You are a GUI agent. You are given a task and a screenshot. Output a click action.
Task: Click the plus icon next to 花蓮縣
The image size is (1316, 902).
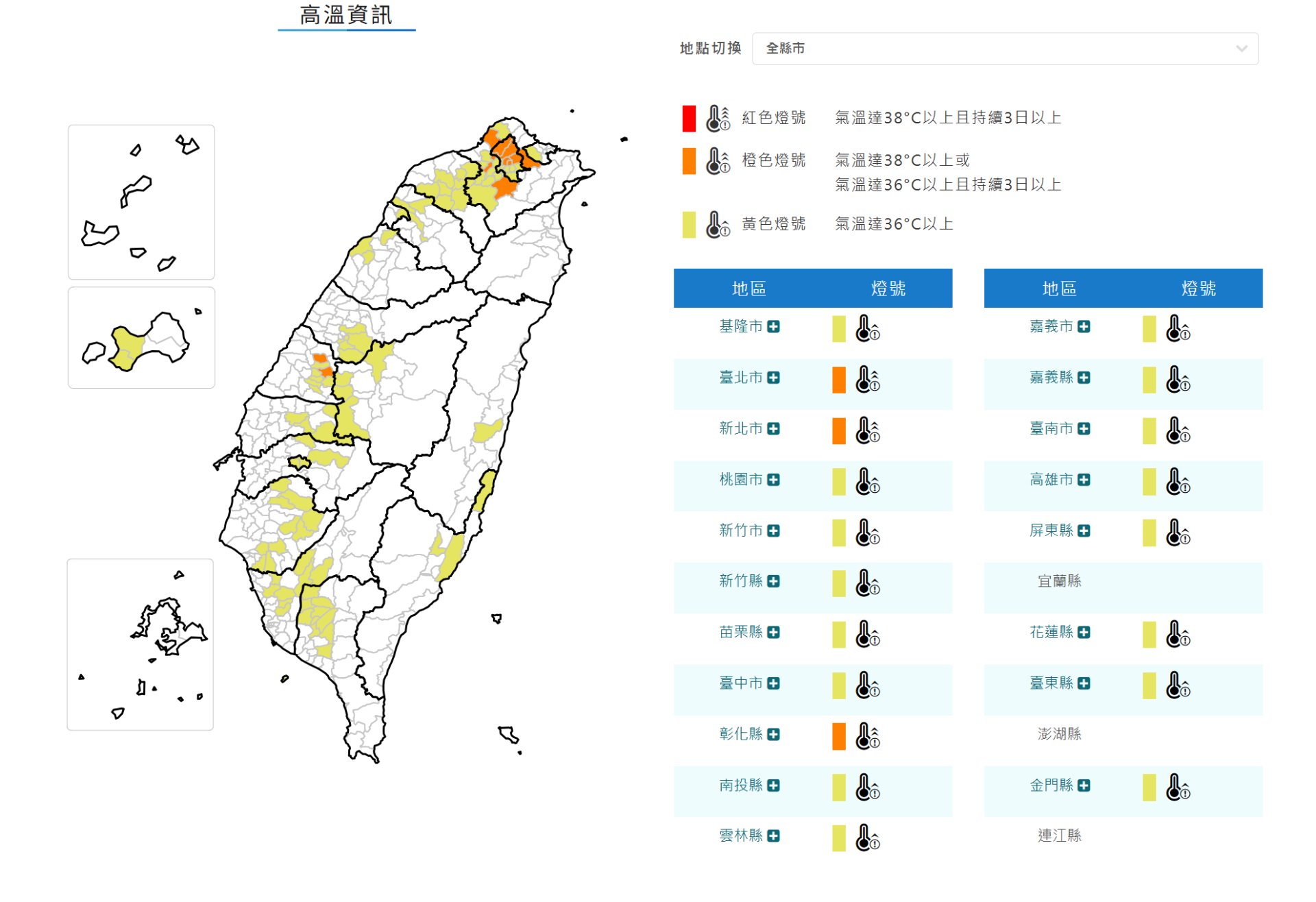[1084, 632]
